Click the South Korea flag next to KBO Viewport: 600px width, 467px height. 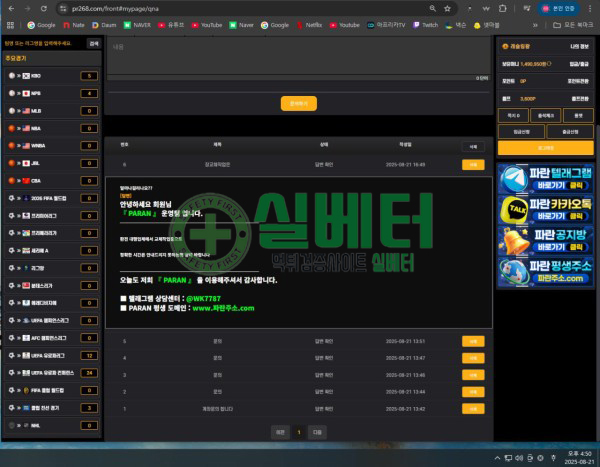click(x=26, y=76)
